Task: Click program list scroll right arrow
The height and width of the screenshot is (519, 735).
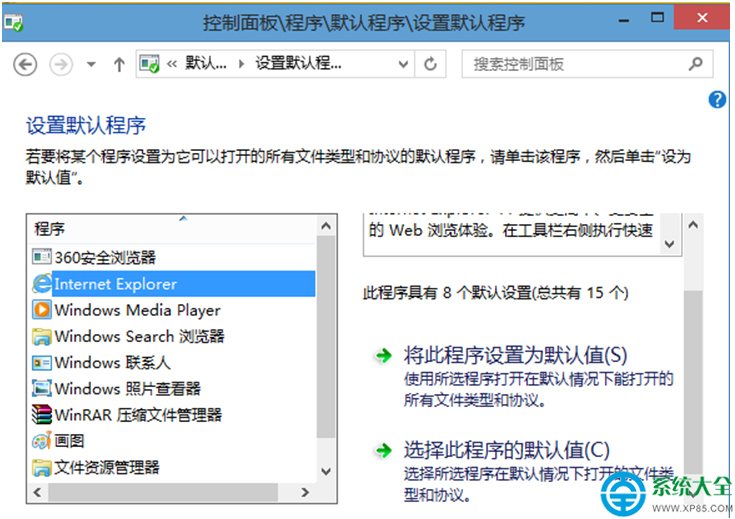Action: [305, 492]
